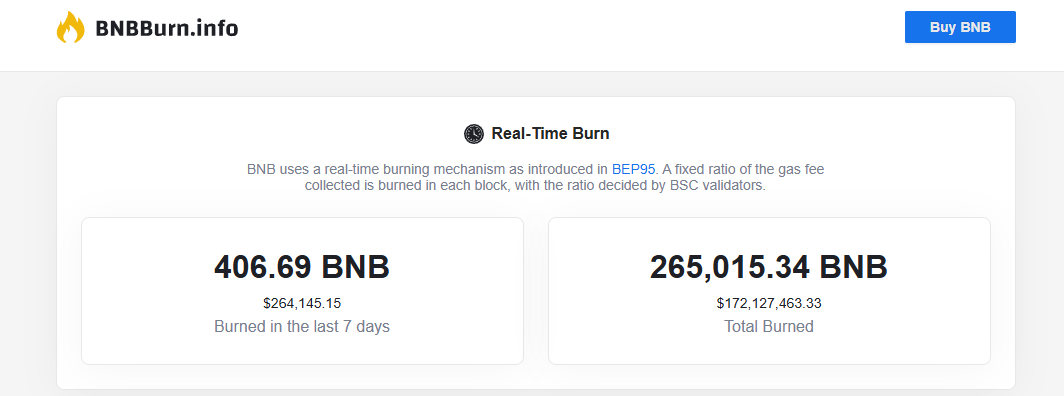The image size is (1064, 396).
Task: Click the 265,015.34 total amount number
Action: pos(730,266)
